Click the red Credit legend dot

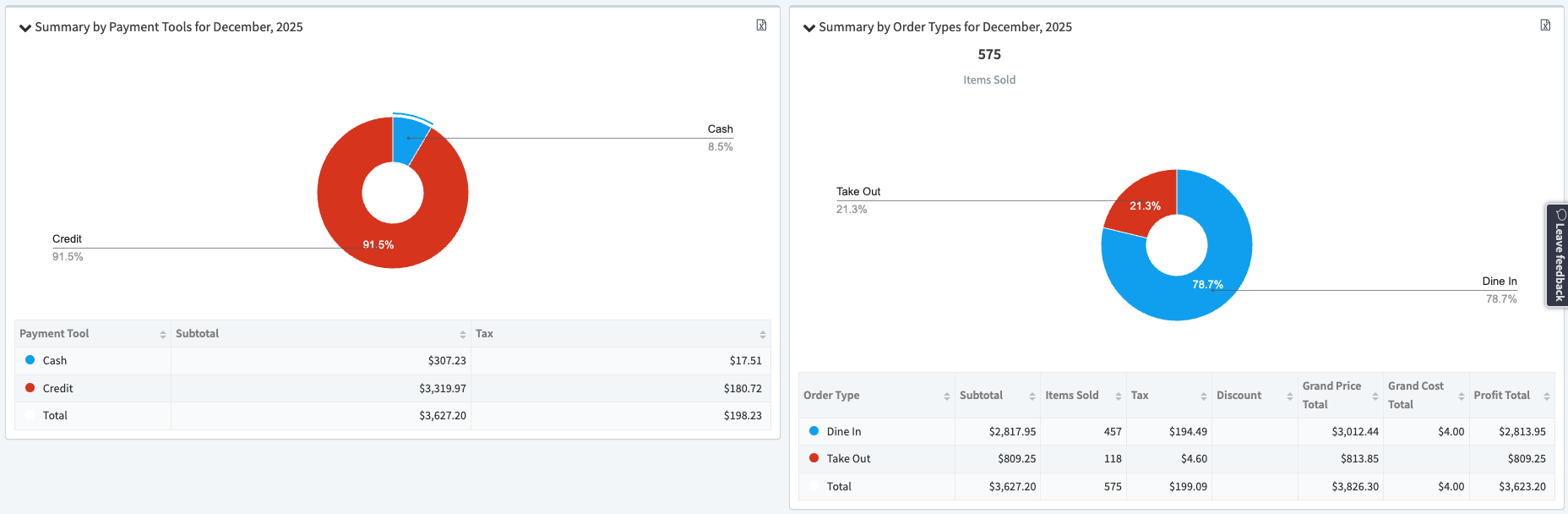point(30,388)
